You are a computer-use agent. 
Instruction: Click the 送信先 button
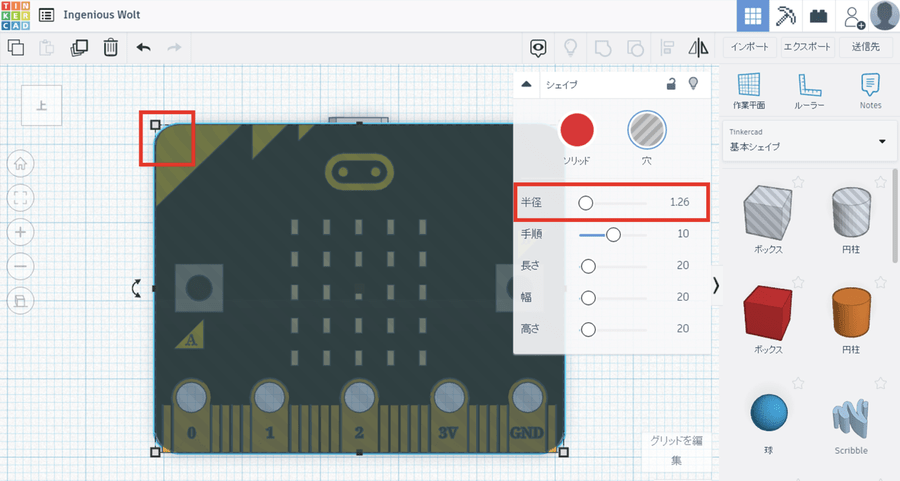(x=866, y=47)
